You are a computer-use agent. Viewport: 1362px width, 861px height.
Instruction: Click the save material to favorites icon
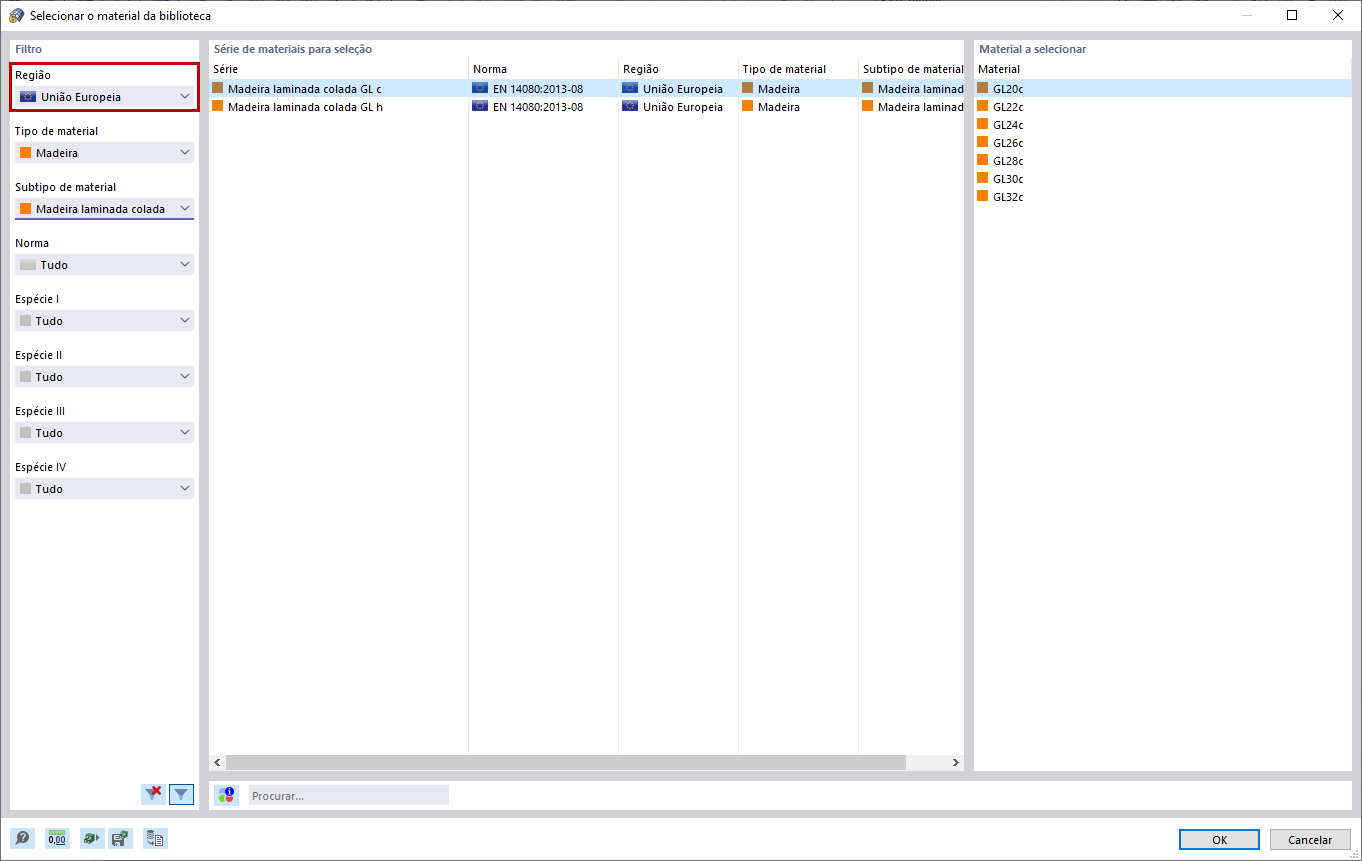click(120, 838)
